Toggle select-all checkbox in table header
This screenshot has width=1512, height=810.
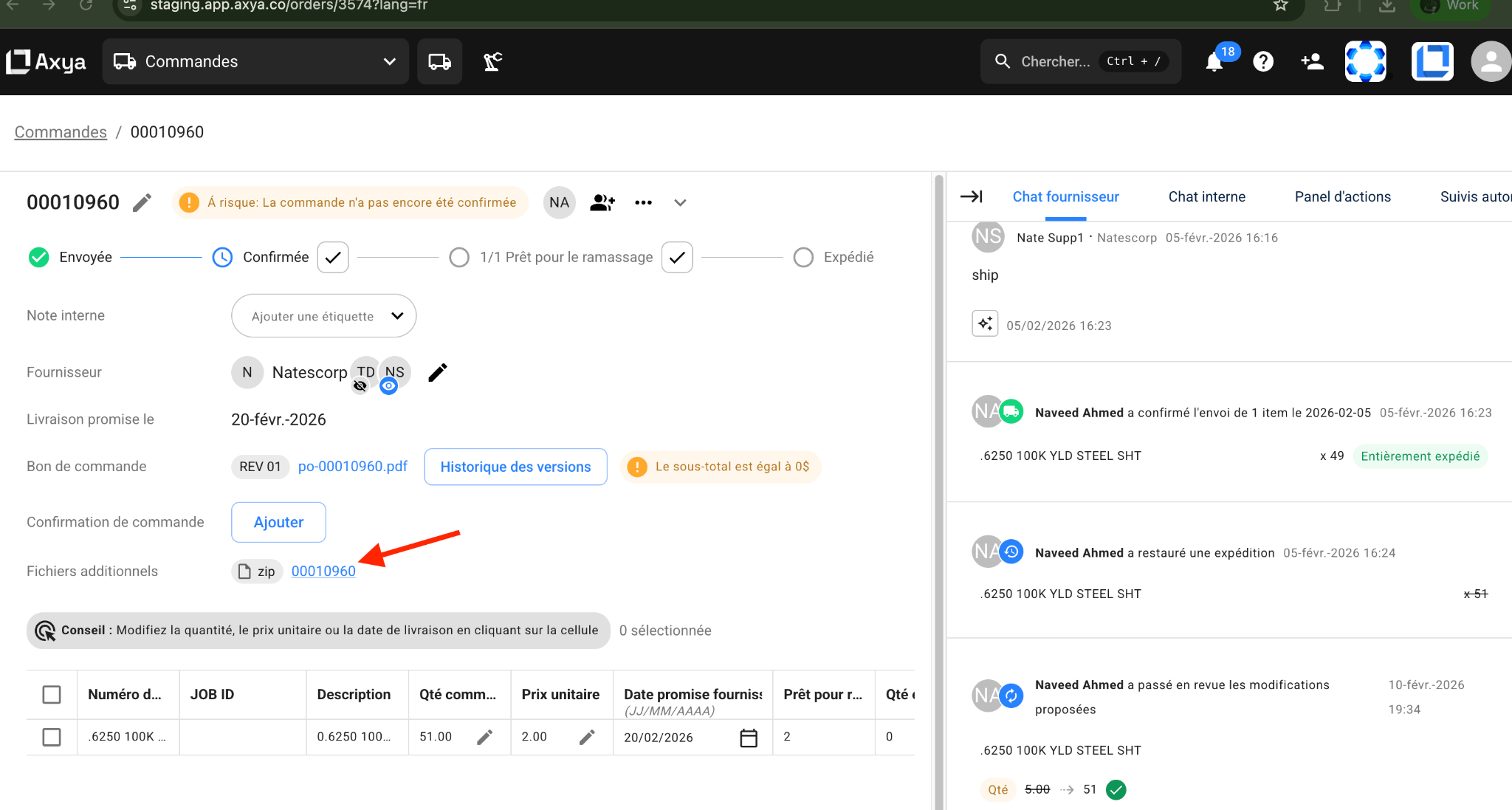(x=52, y=695)
